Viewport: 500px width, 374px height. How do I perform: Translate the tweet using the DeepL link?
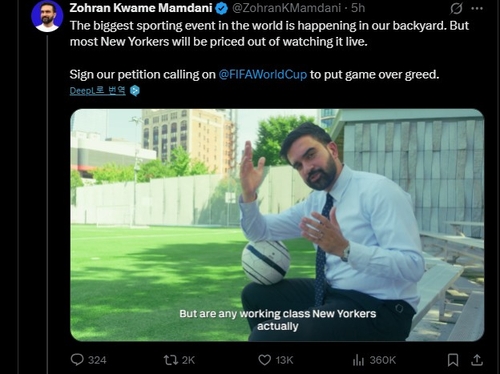coord(98,90)
